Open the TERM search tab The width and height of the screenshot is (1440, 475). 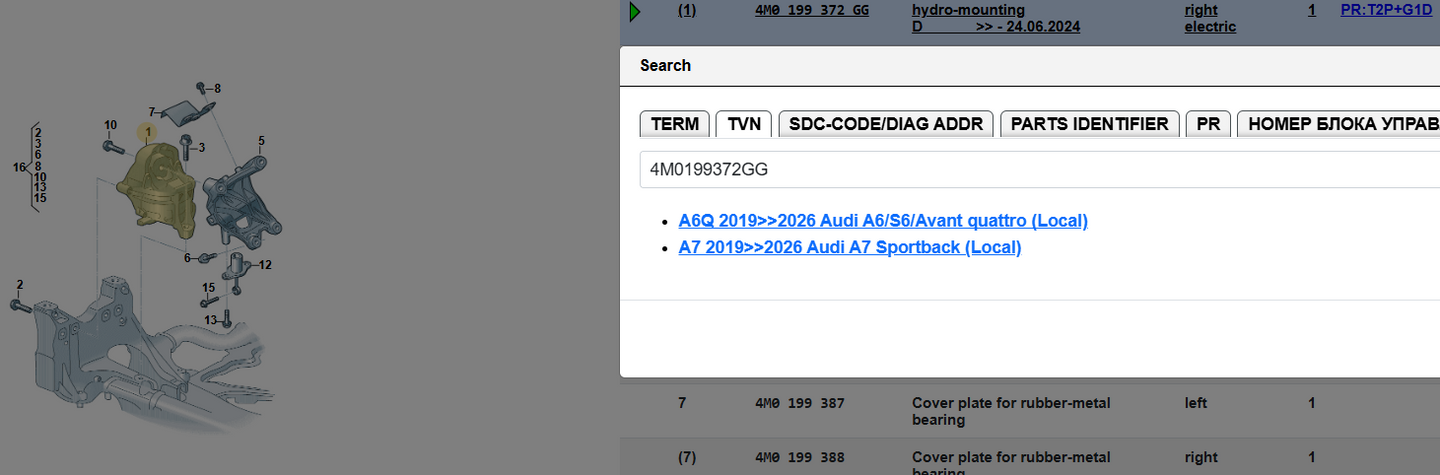tap(675, 124)
